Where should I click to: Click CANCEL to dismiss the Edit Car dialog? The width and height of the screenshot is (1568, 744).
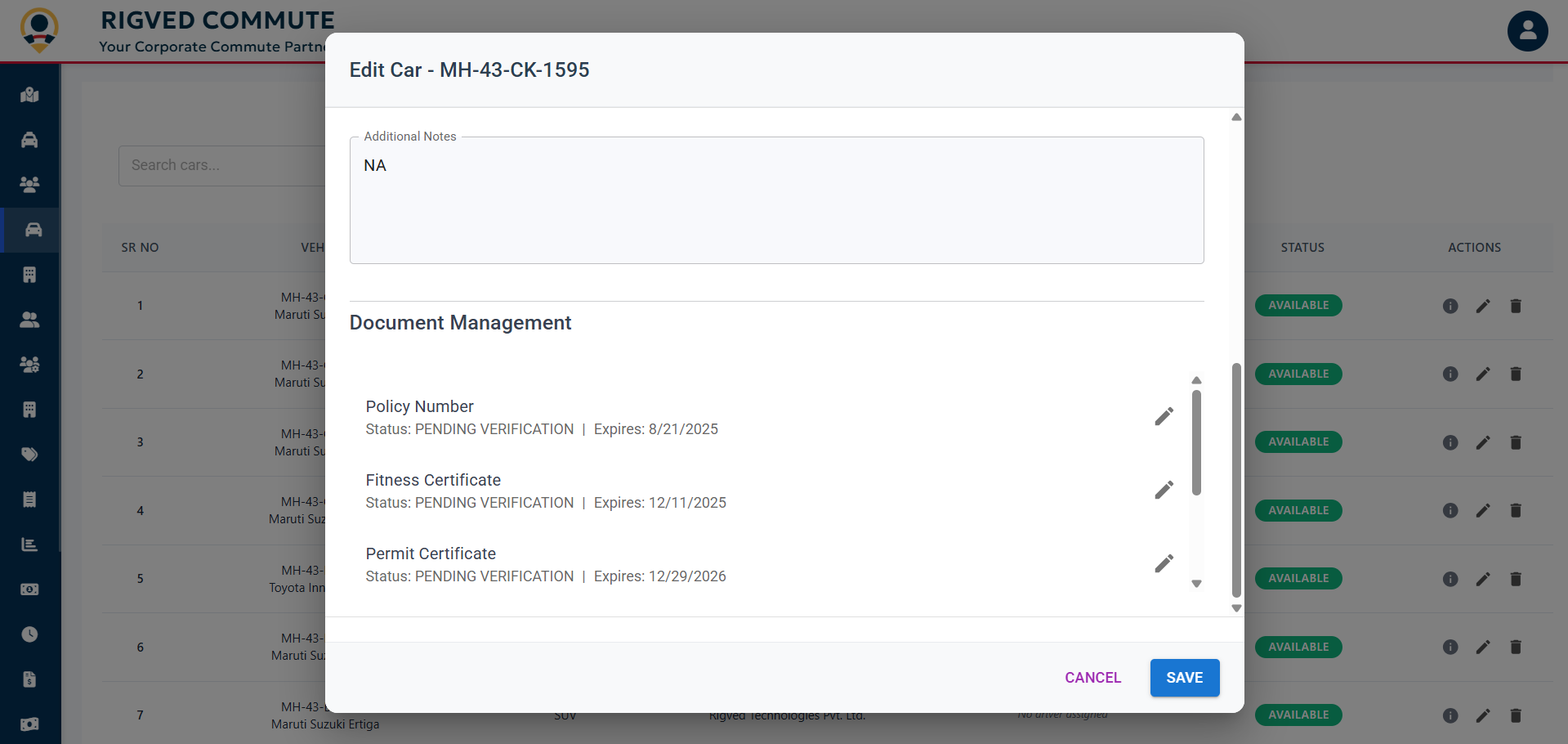coord(1092,677)
